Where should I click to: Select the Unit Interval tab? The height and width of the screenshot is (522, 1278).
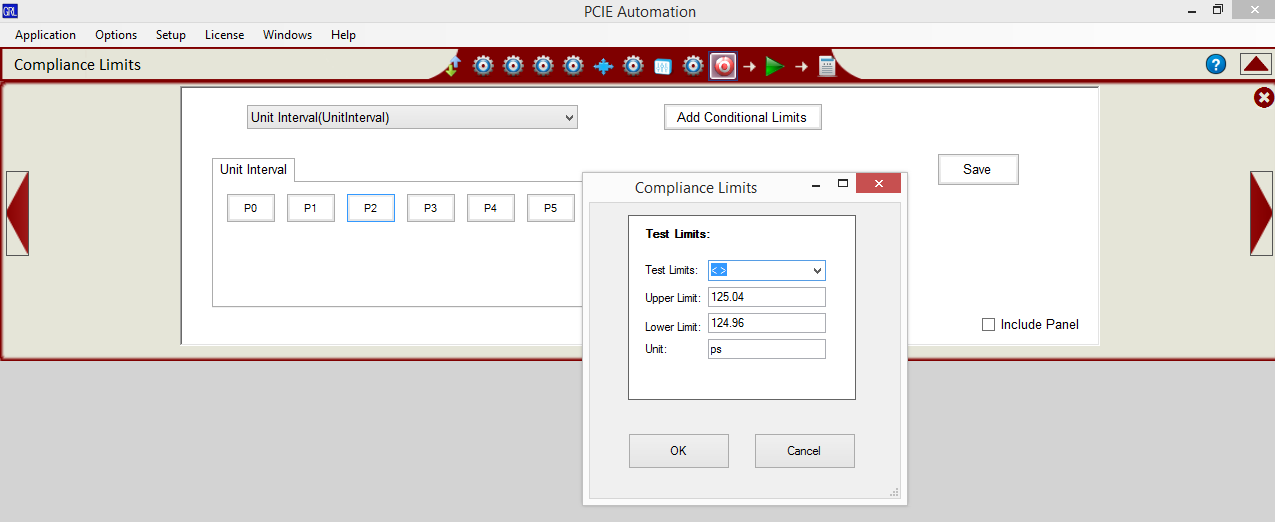pos(253,170)
